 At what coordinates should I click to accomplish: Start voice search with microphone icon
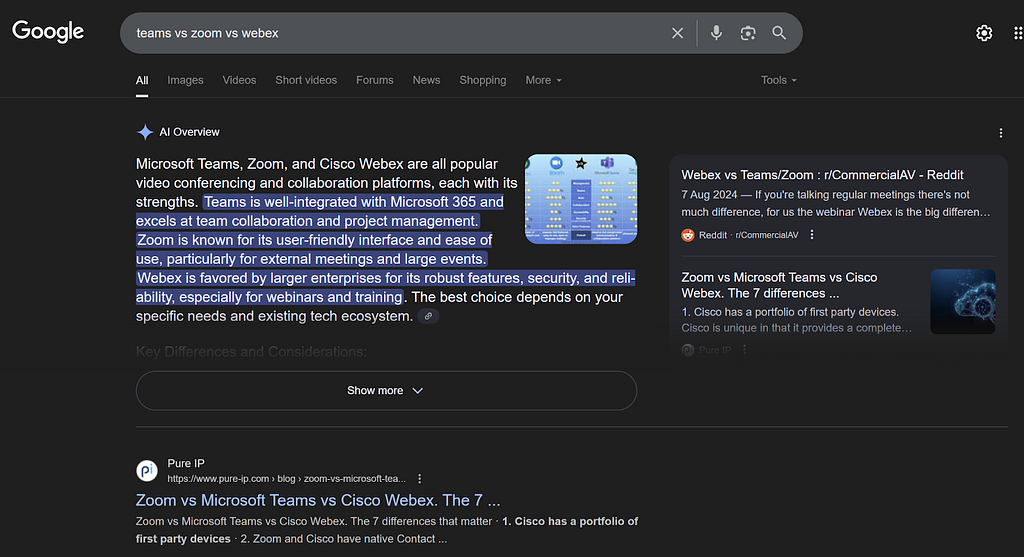[716, 33]
